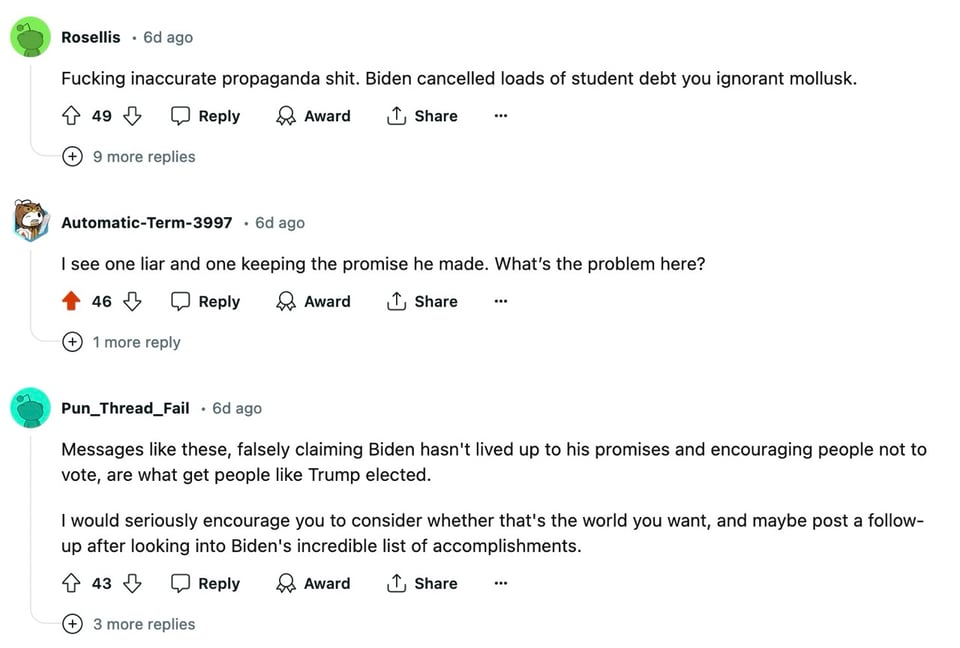Upvote the Rosellis comment
Screen dimensions: 960x648
point(72,116)
